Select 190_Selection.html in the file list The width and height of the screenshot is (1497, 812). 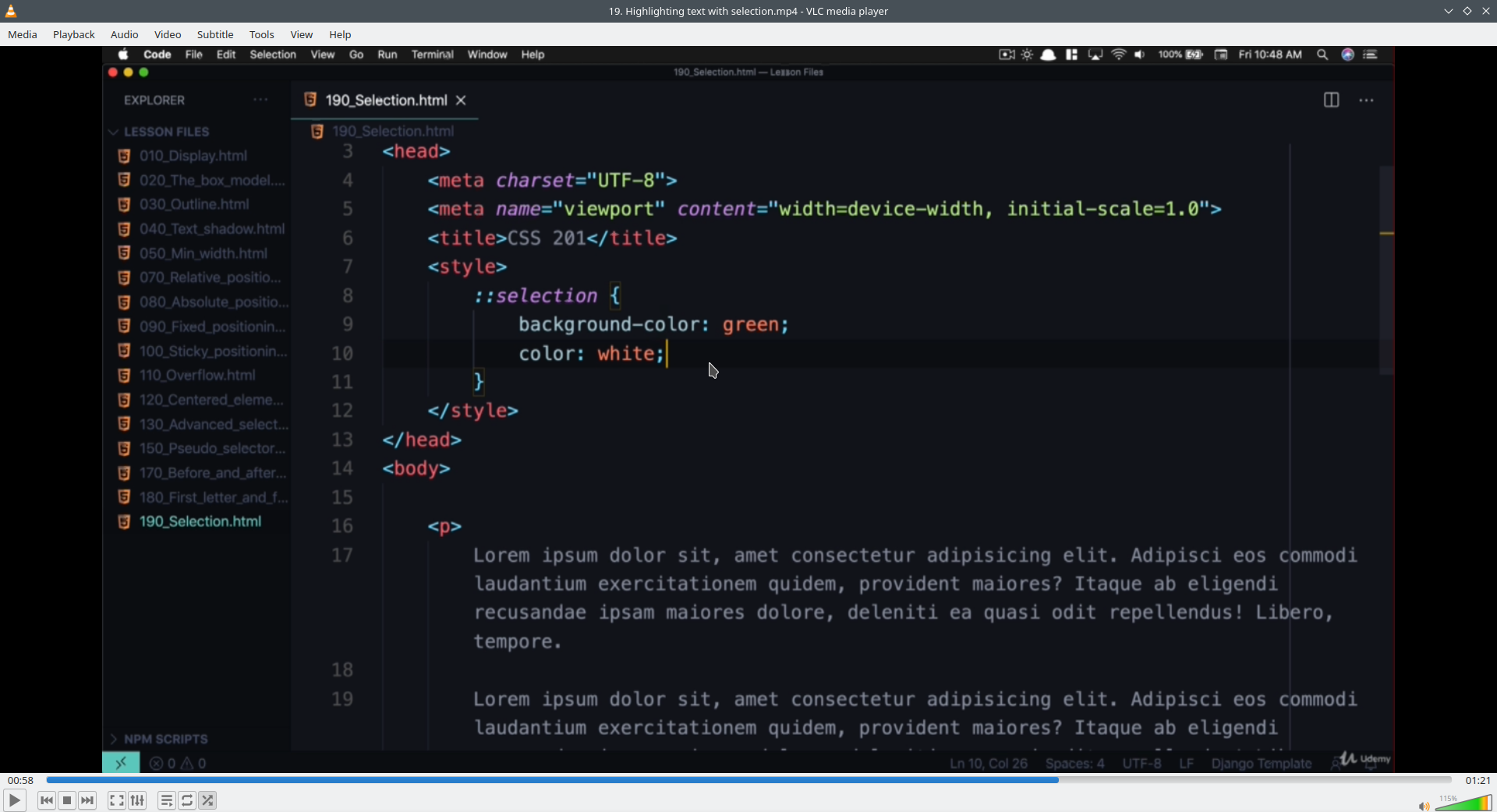coord(200,521)
